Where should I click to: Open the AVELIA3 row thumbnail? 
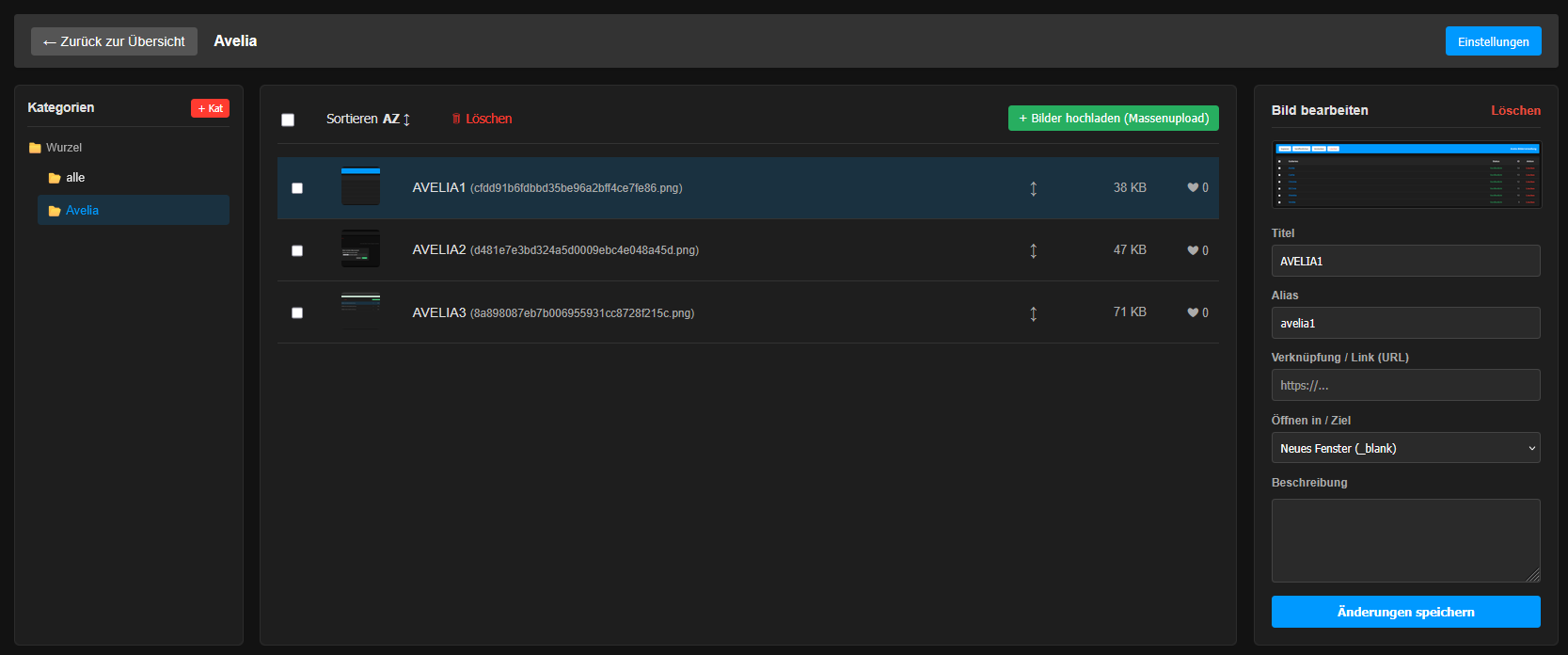(x=360, y=312)
